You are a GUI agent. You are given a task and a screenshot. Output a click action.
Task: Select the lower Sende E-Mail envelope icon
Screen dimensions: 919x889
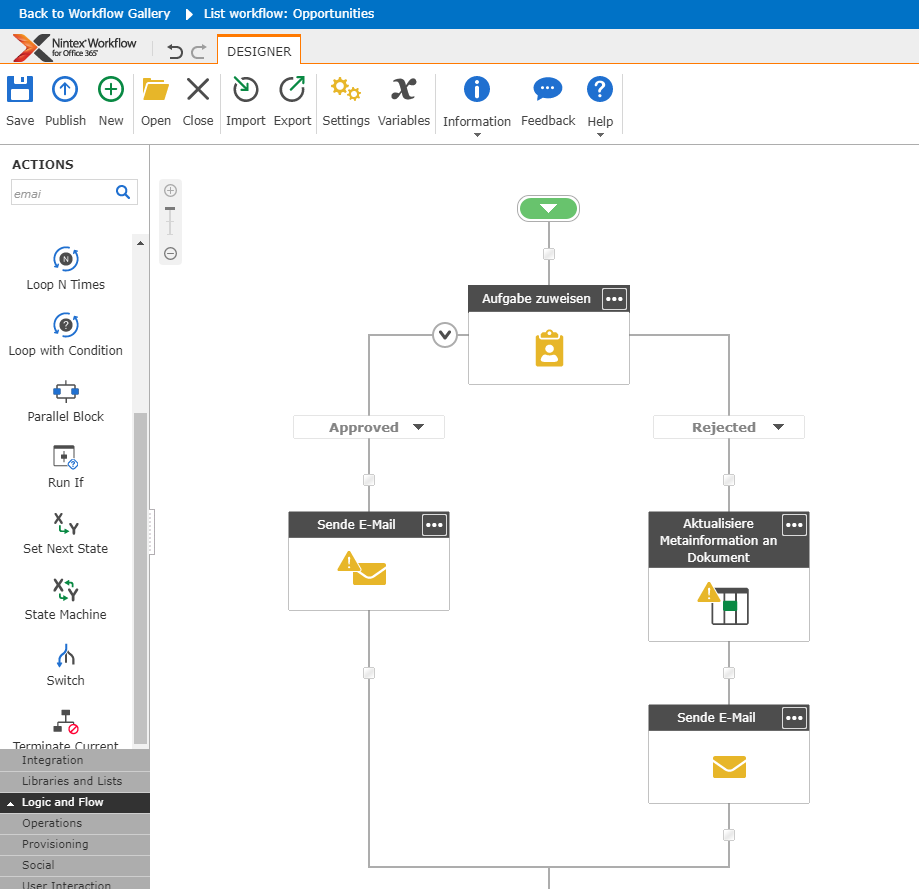coord(729,767)
